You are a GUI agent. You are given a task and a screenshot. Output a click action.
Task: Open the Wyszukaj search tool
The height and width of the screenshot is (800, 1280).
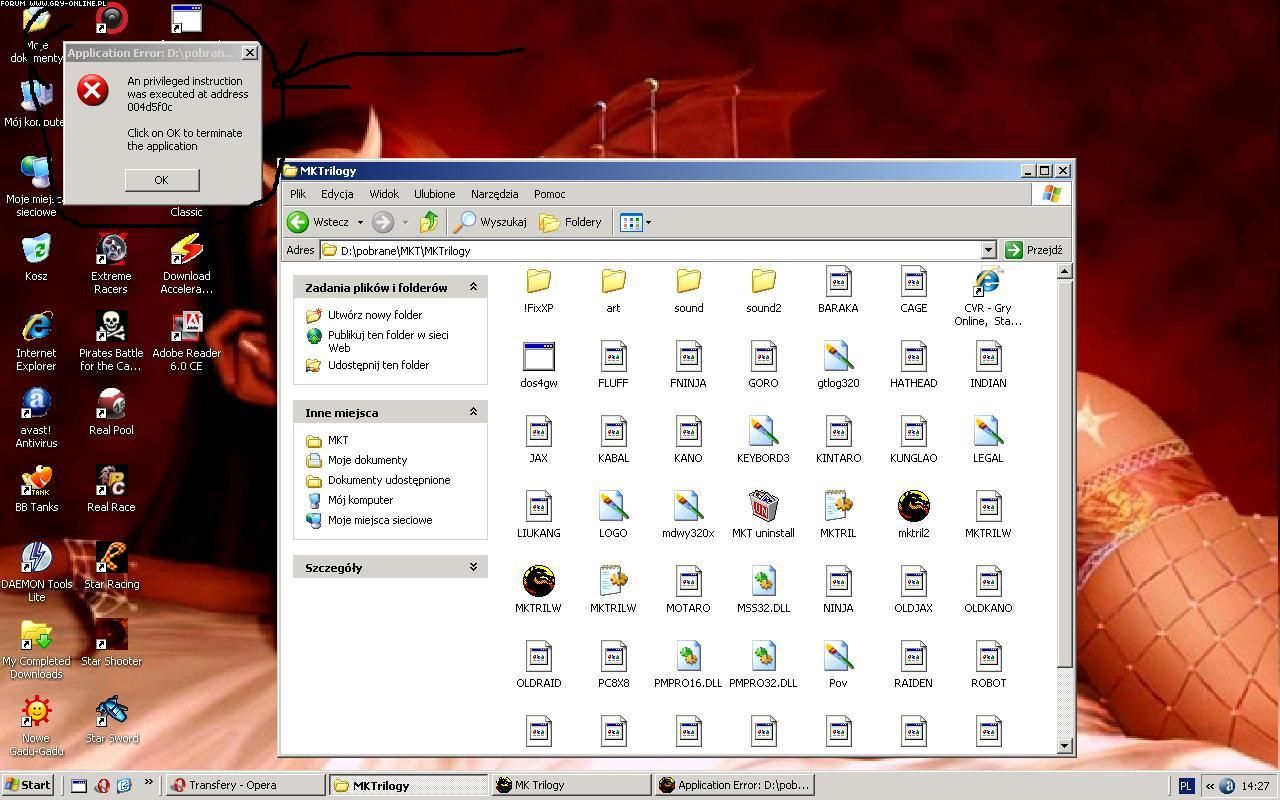490,222
